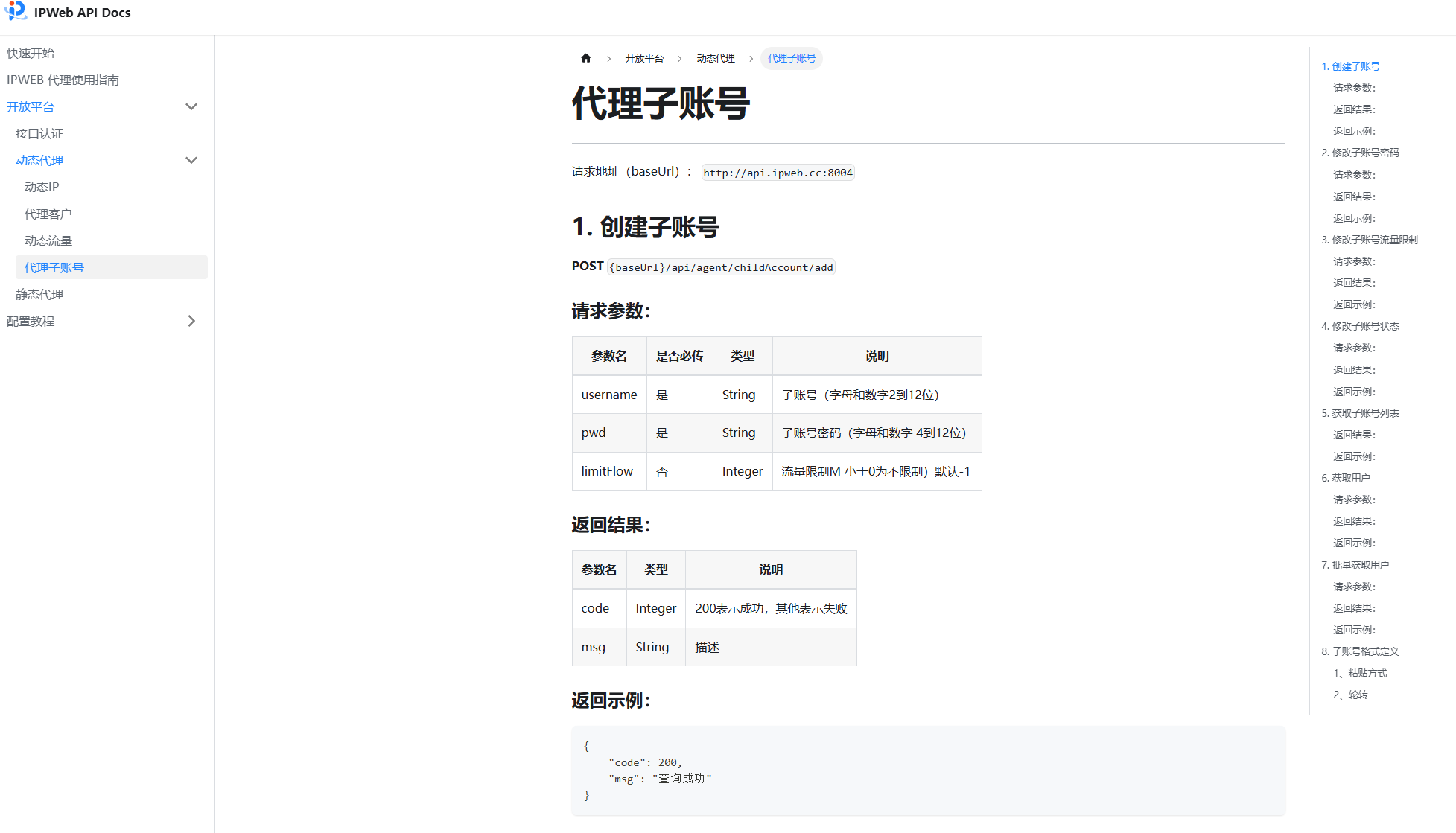Click the base URL http://api.ipweb.cc:8004 code
The image size is (1456, 833).
click(x=778, y=173)
